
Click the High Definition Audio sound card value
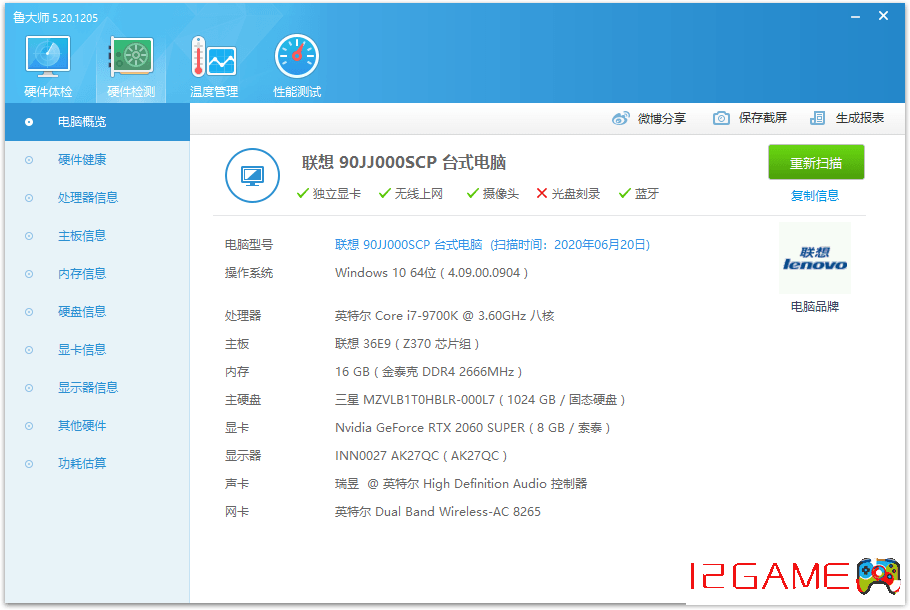point(461,484)
